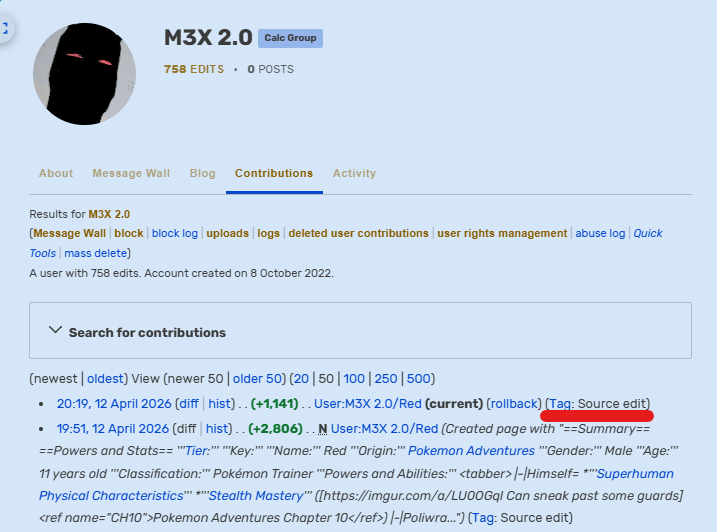Open user rights management link
This screenshot has height=532, width=717.
502,233
